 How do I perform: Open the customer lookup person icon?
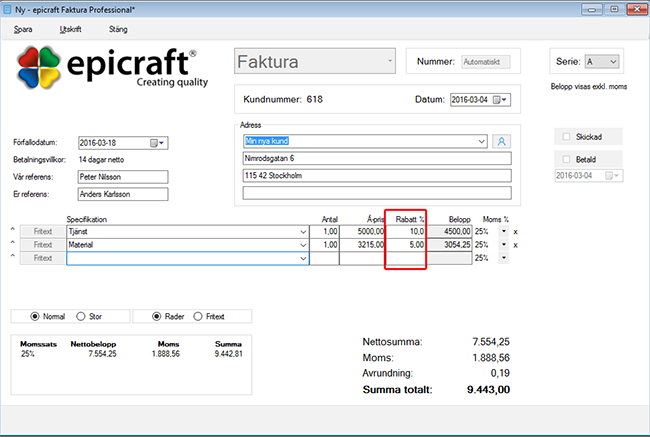tap(501, 141)
